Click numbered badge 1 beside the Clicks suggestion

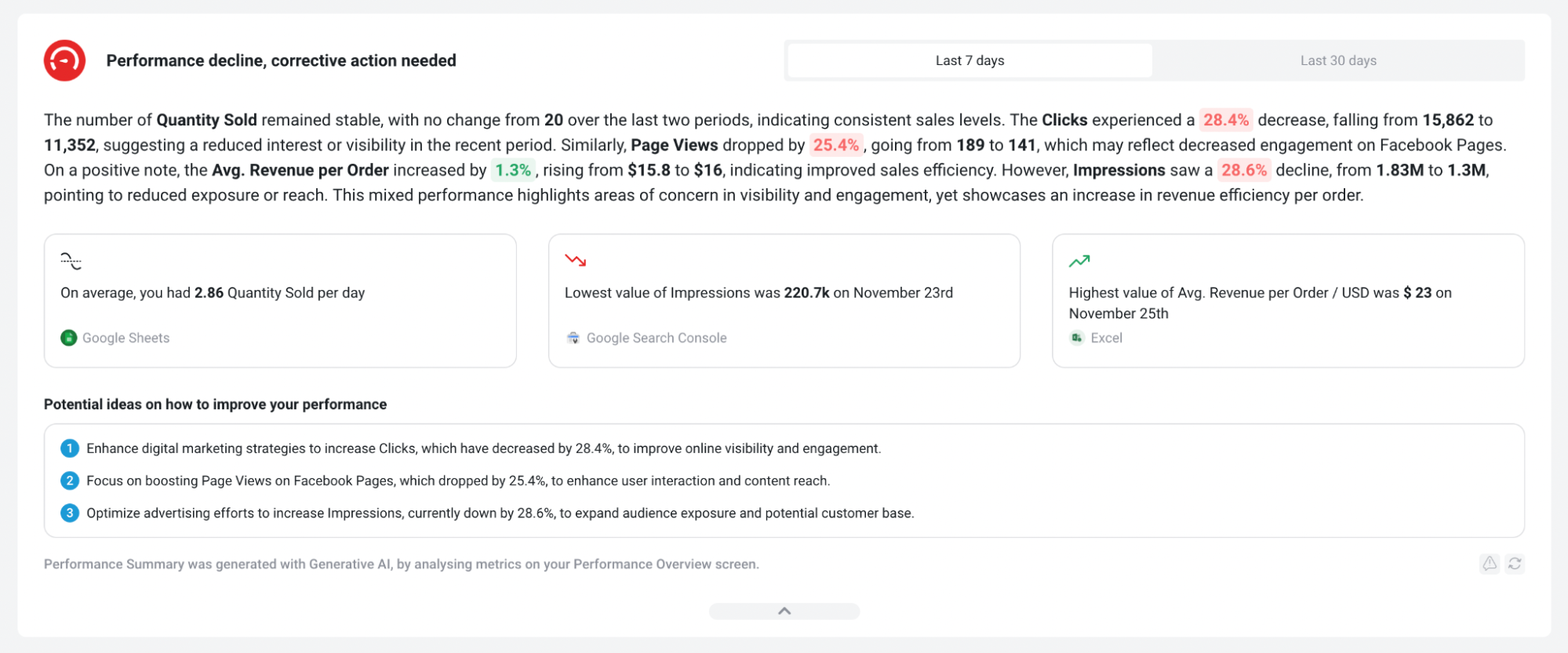pyautogui.click(x=70, y=448)
